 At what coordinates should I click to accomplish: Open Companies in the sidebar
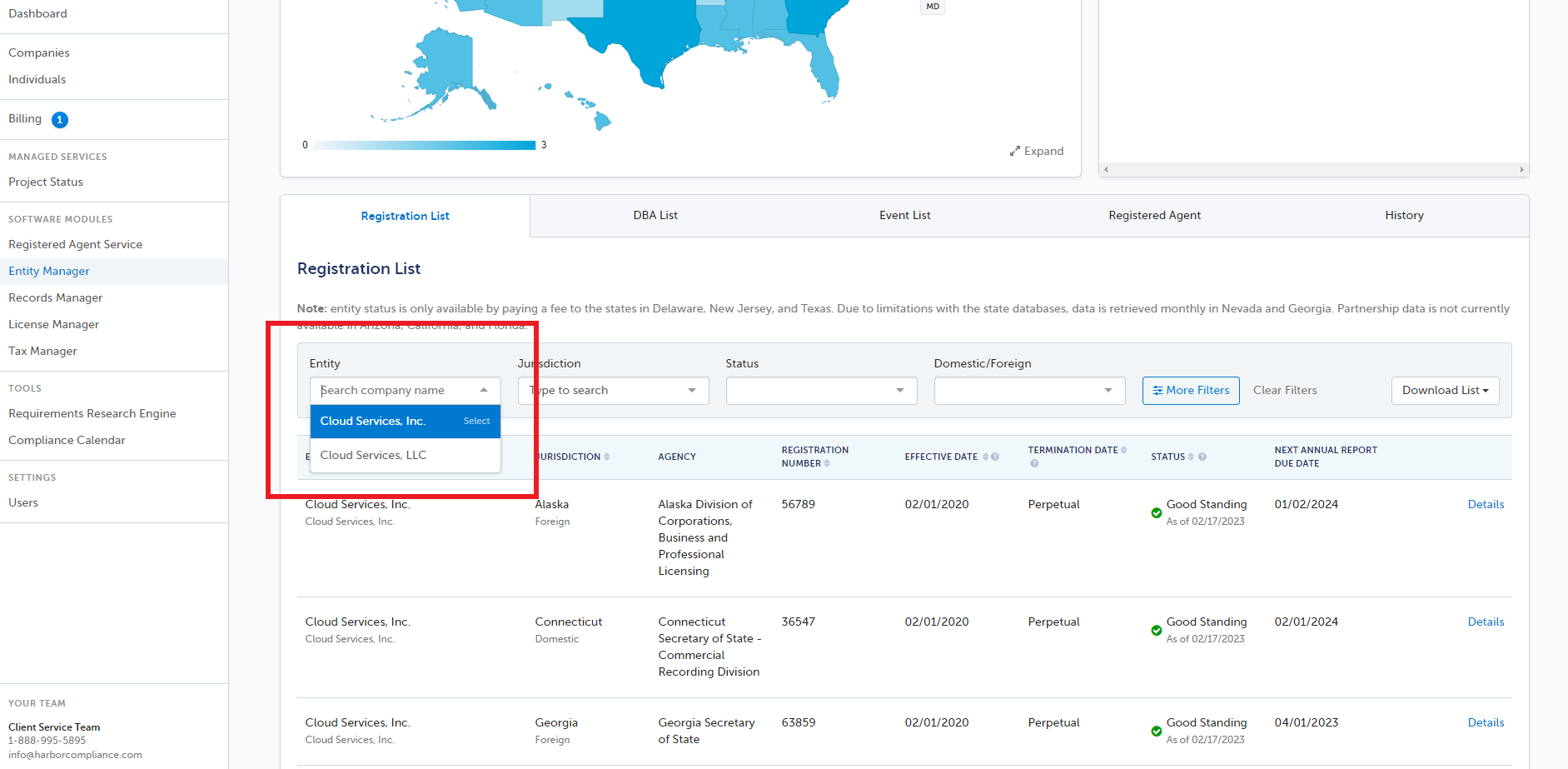coord(39,53)
